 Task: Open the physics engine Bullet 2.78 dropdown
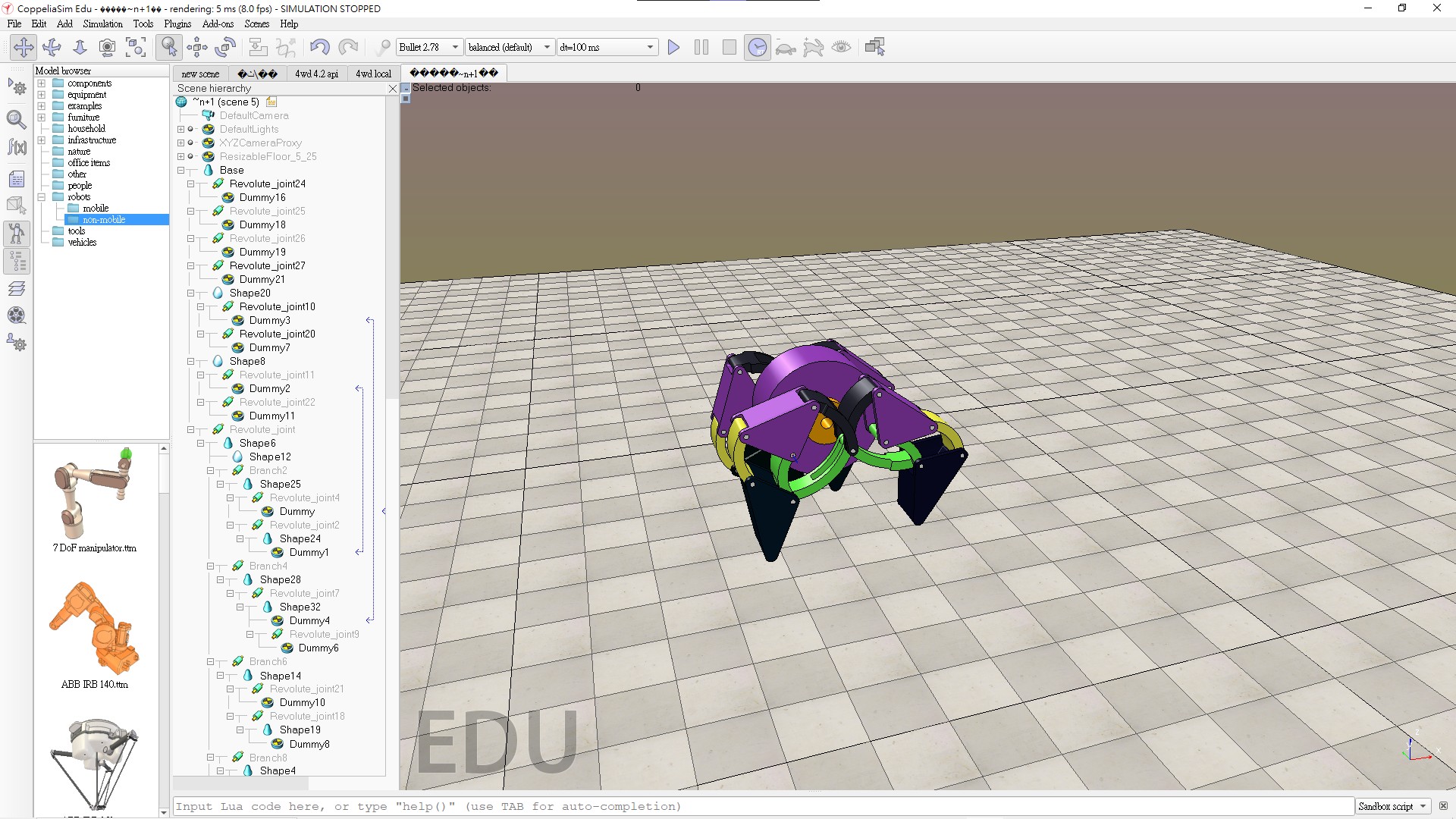tap(429, 47)
